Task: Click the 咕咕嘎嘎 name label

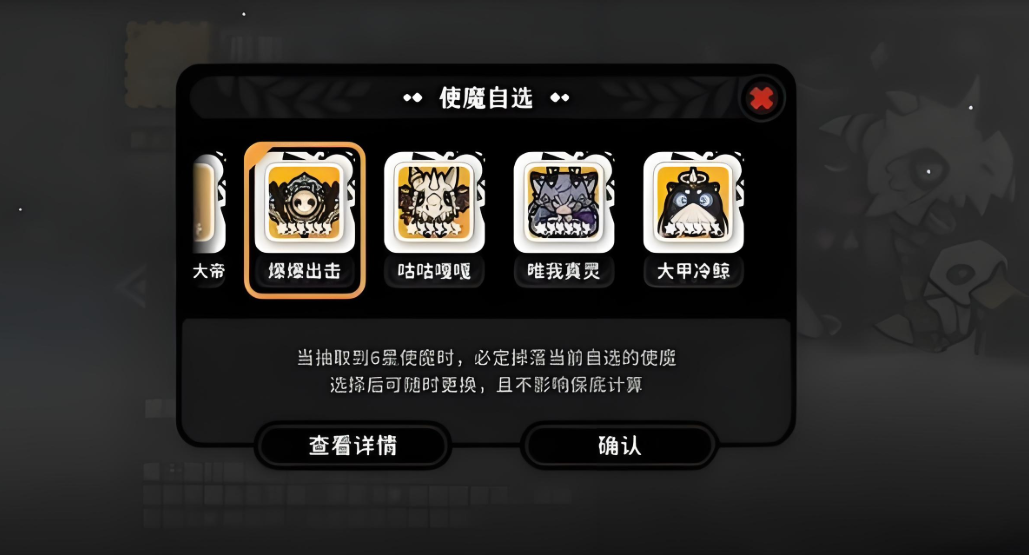Action: pyautogui.click(x=434, y=270)
